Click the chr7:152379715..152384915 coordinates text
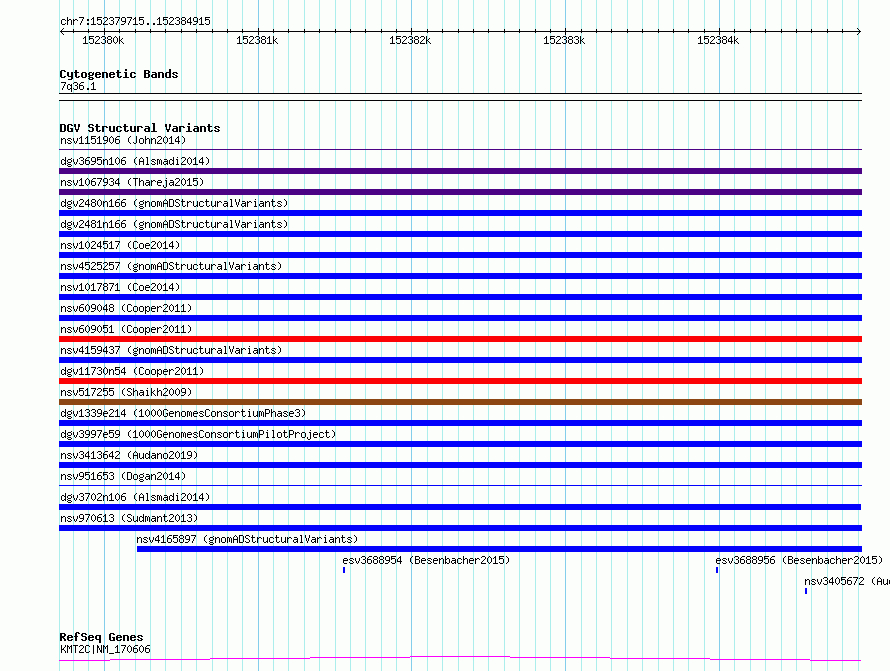 pyautogui.click(x=135, y=21)
